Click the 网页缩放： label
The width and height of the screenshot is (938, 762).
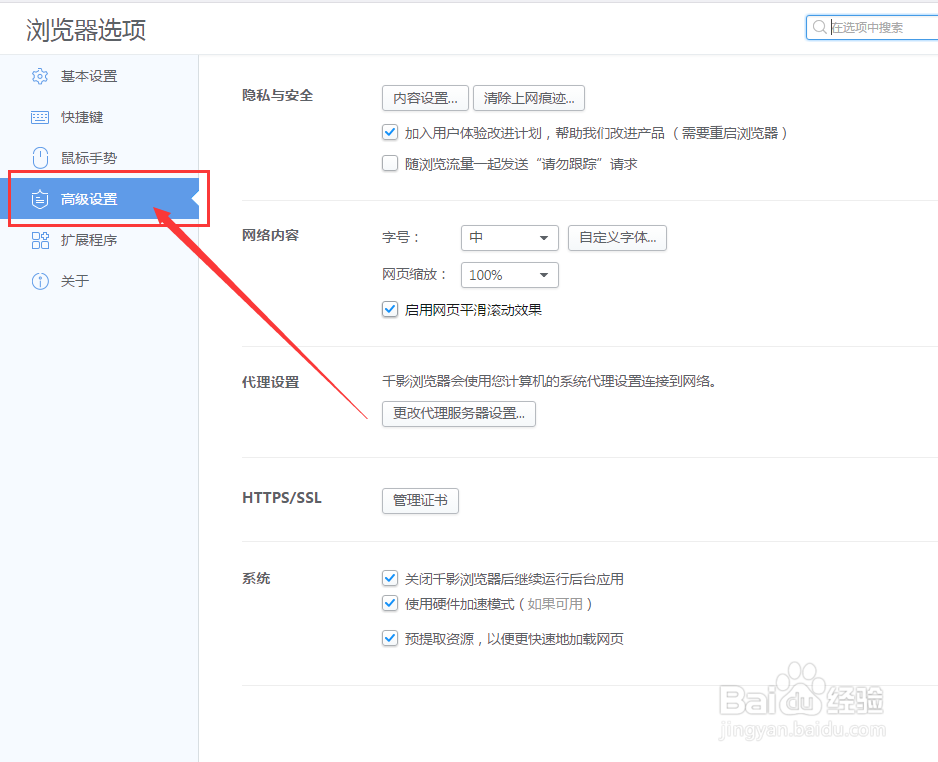pos(415,275)
